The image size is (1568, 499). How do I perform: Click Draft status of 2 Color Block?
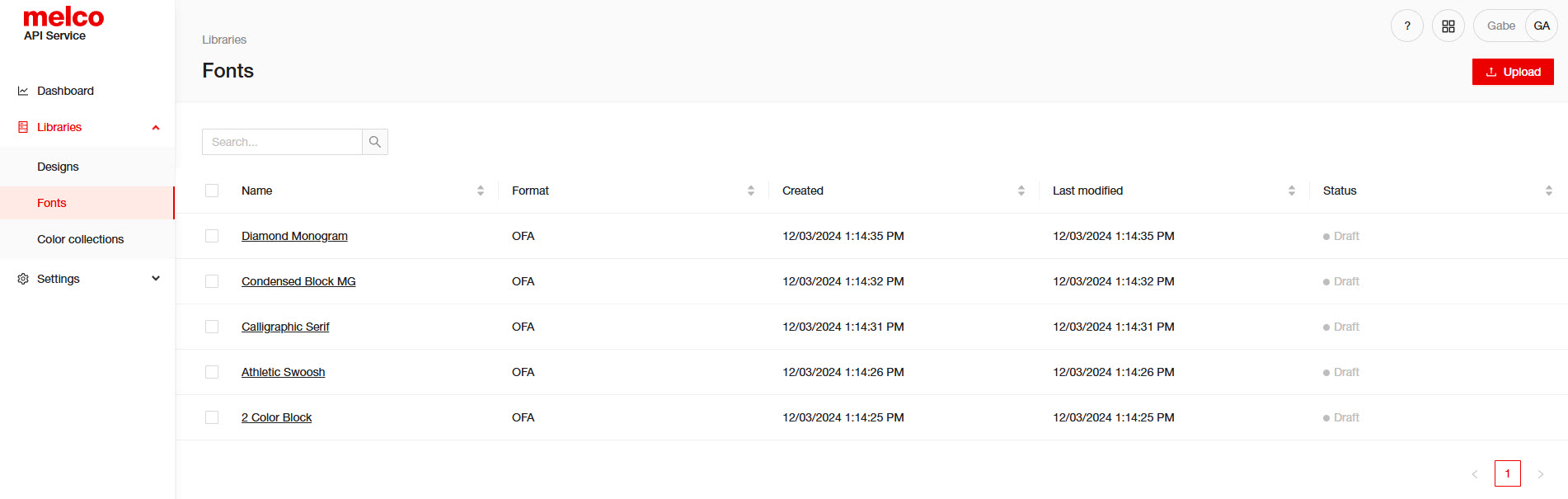pos(1341,417)
